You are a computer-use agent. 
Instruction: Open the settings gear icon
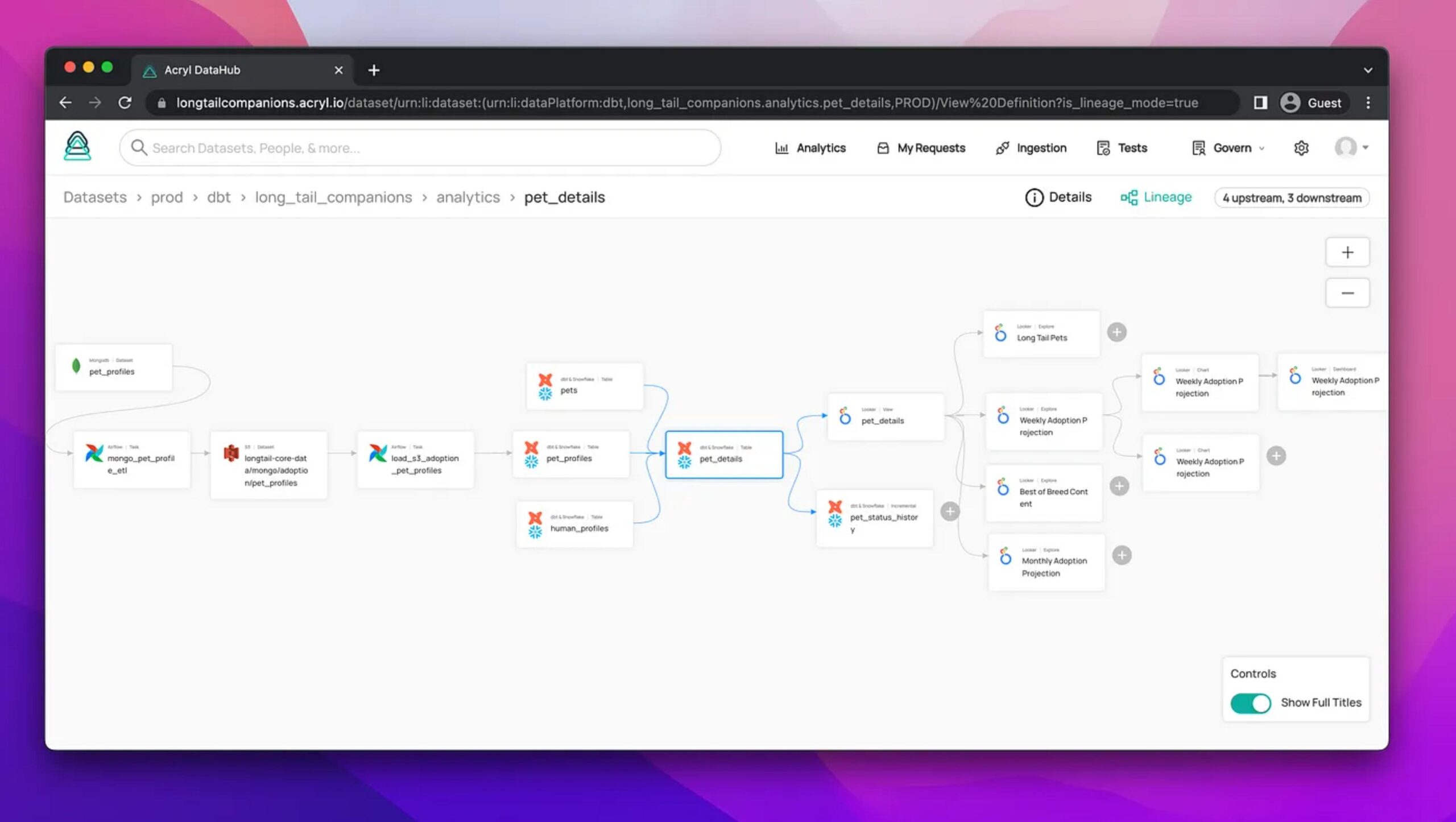pyautogui.click(x=1301, y=148)
